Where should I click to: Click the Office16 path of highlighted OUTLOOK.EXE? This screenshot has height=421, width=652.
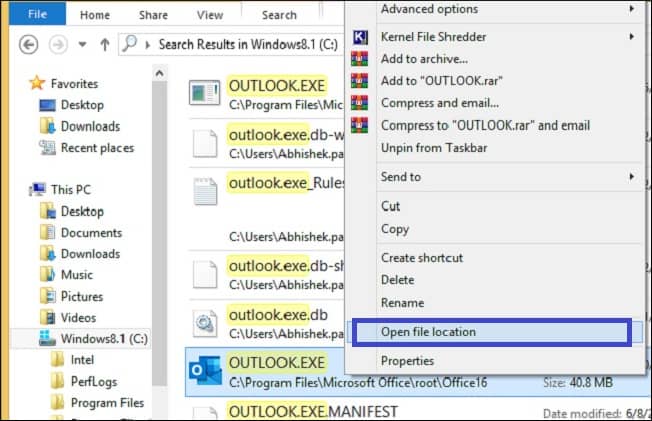[x=358, y=383]
